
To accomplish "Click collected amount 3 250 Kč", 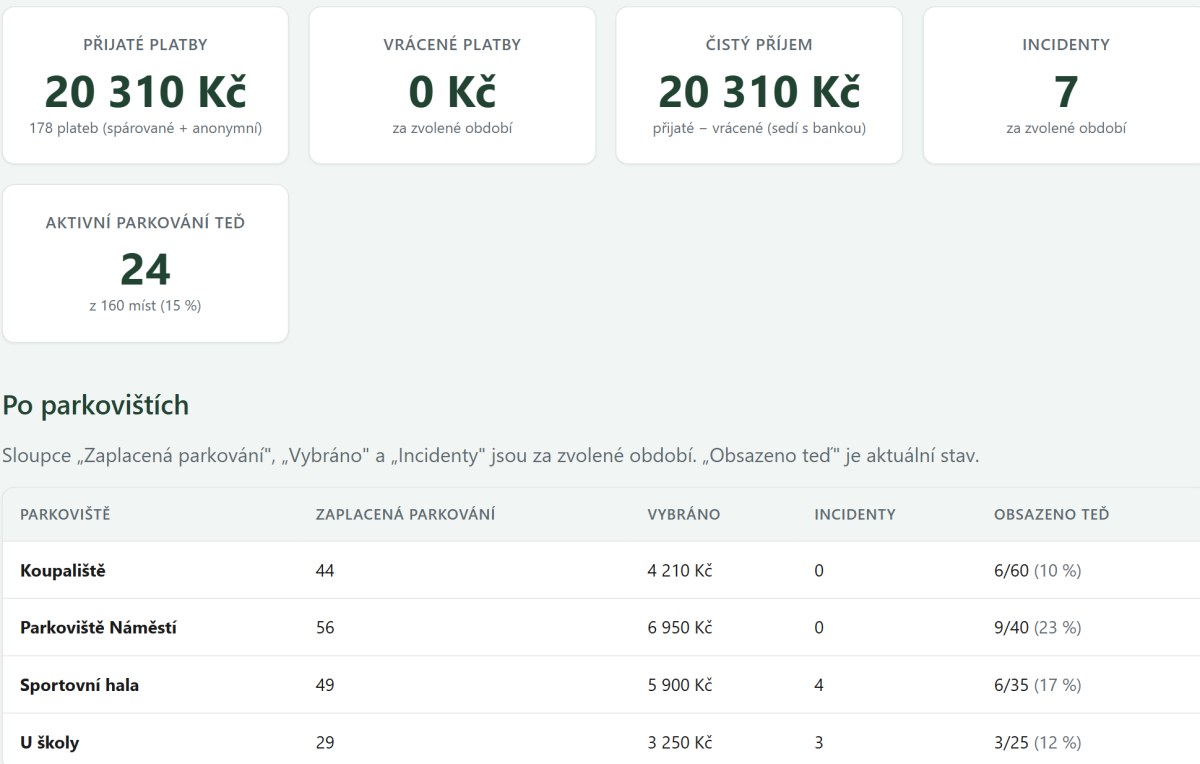I will click(680, 743).
